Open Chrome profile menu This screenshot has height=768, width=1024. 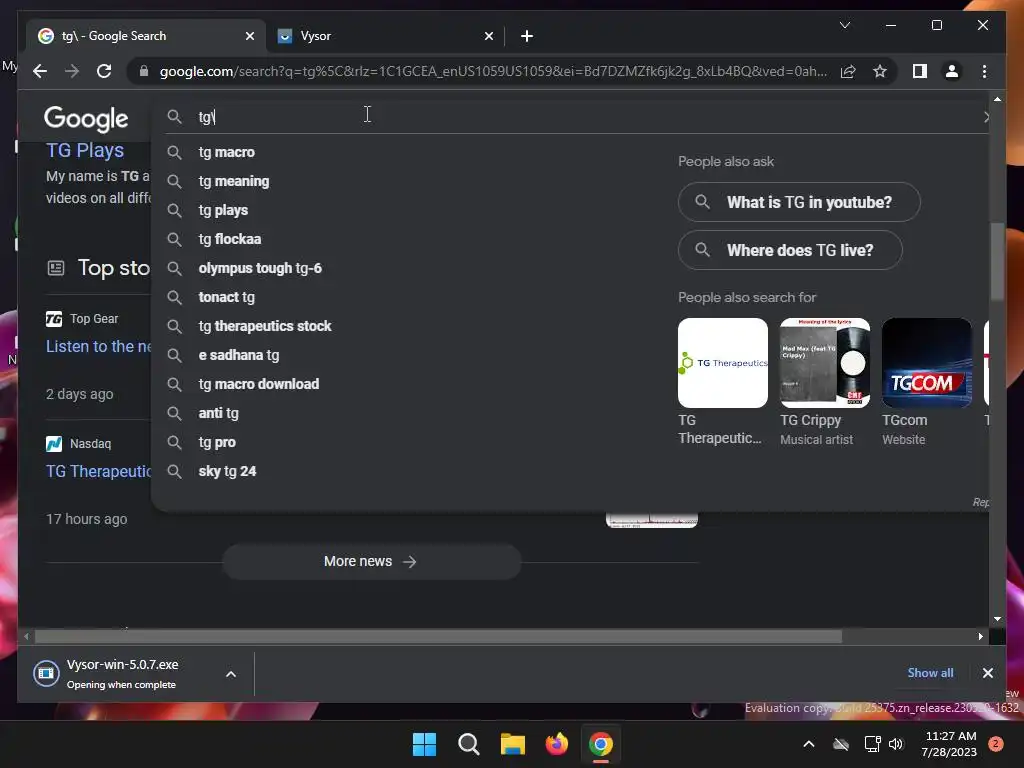tap(952, 71)
